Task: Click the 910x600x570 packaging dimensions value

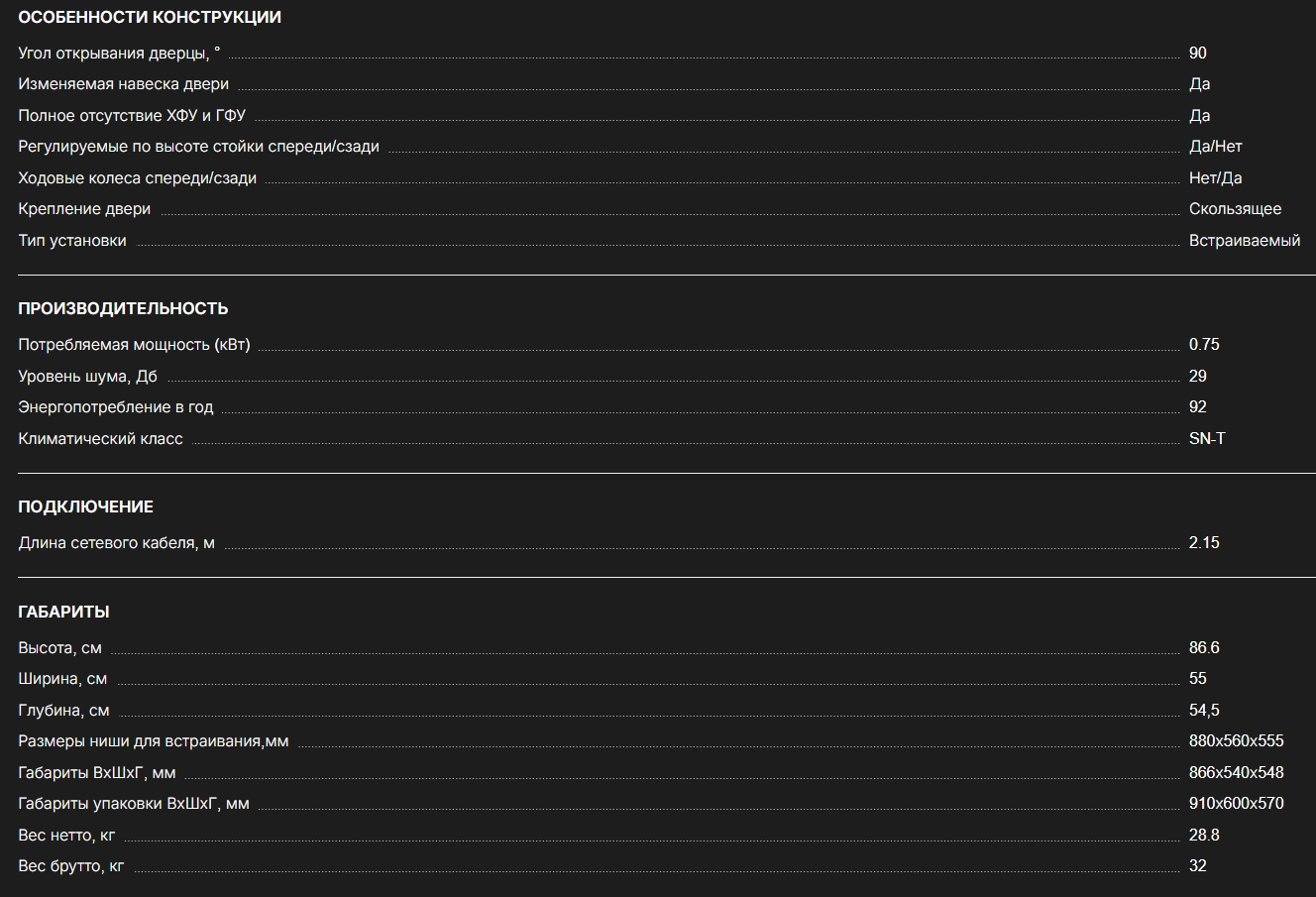Action: pos(1236,804)
